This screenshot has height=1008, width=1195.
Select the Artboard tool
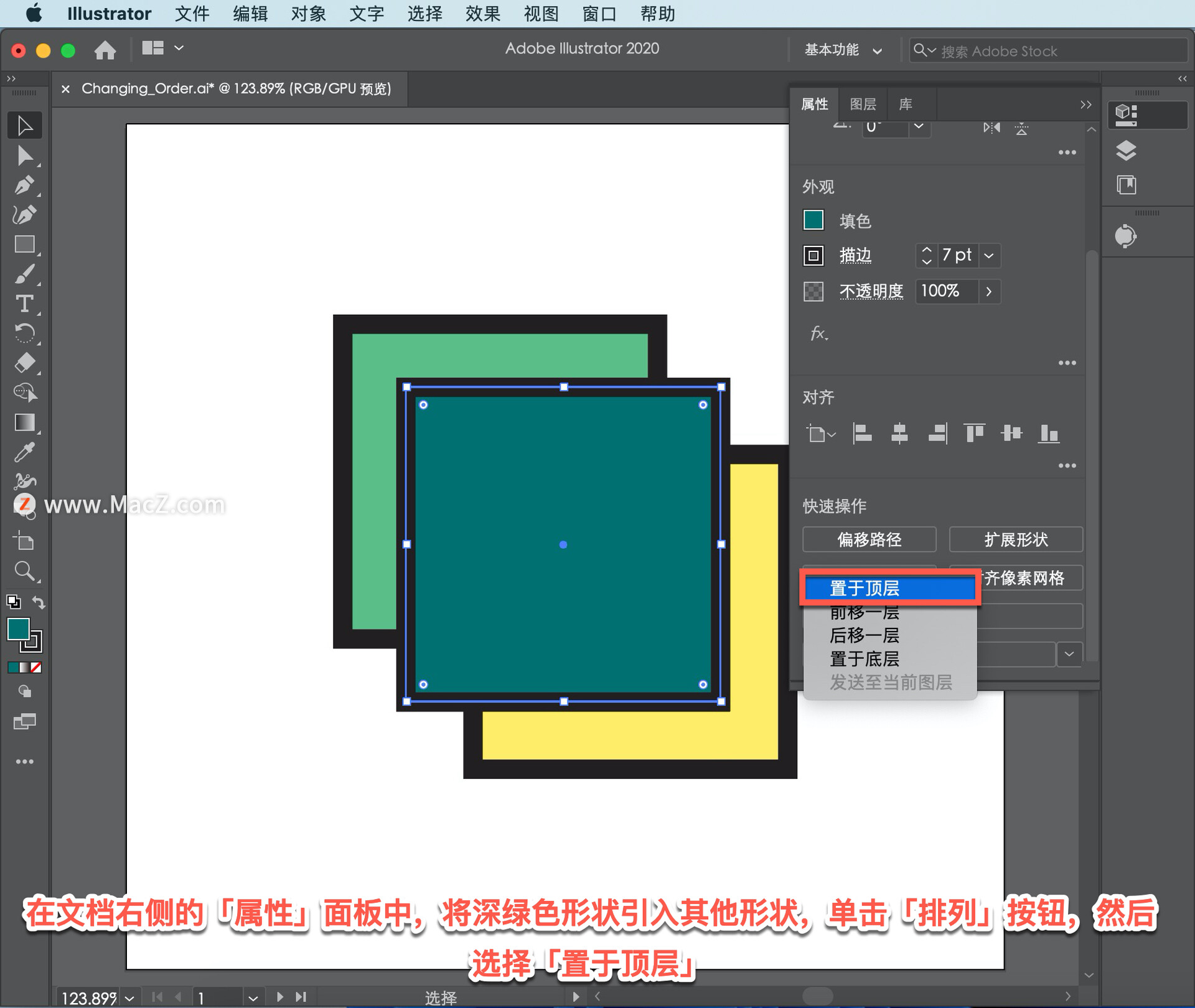tap(25, 541)
